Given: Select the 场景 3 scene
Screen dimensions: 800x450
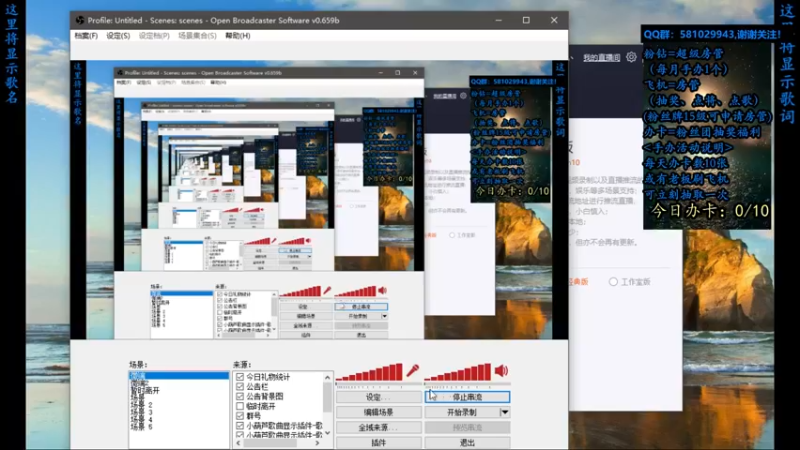Looking at the screenshot, I should click(142, 412).
